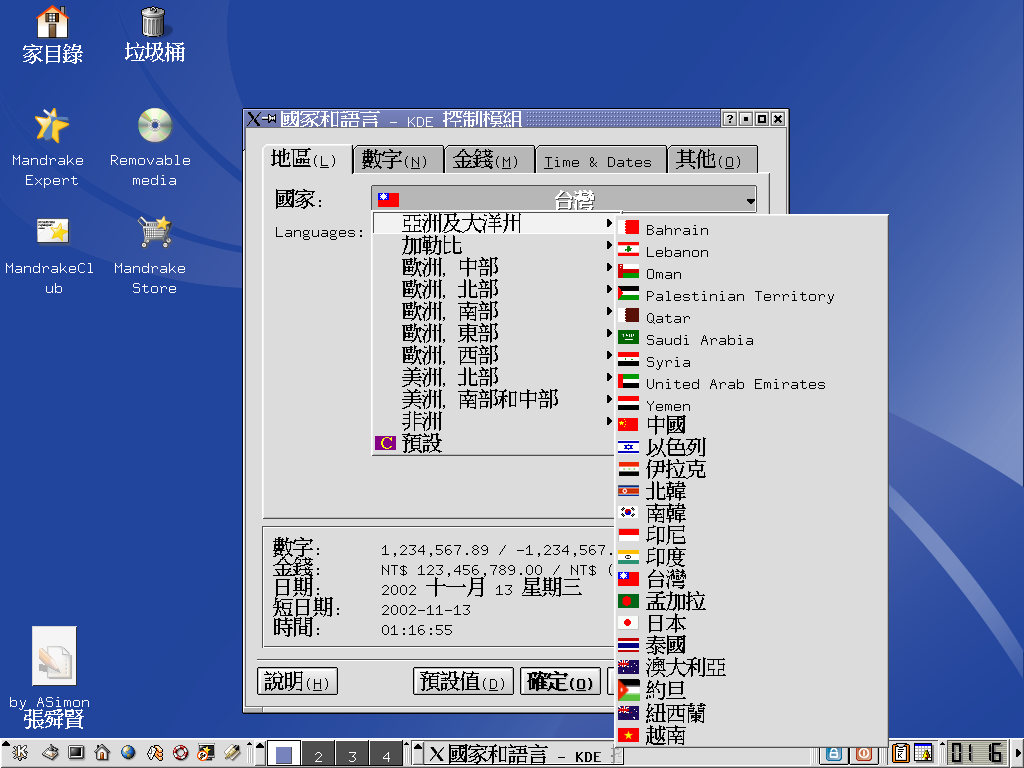The width and height of the screenshot is (1024, 768).
Task: Click the home house icon in the panel
Action: click(102, 753)
